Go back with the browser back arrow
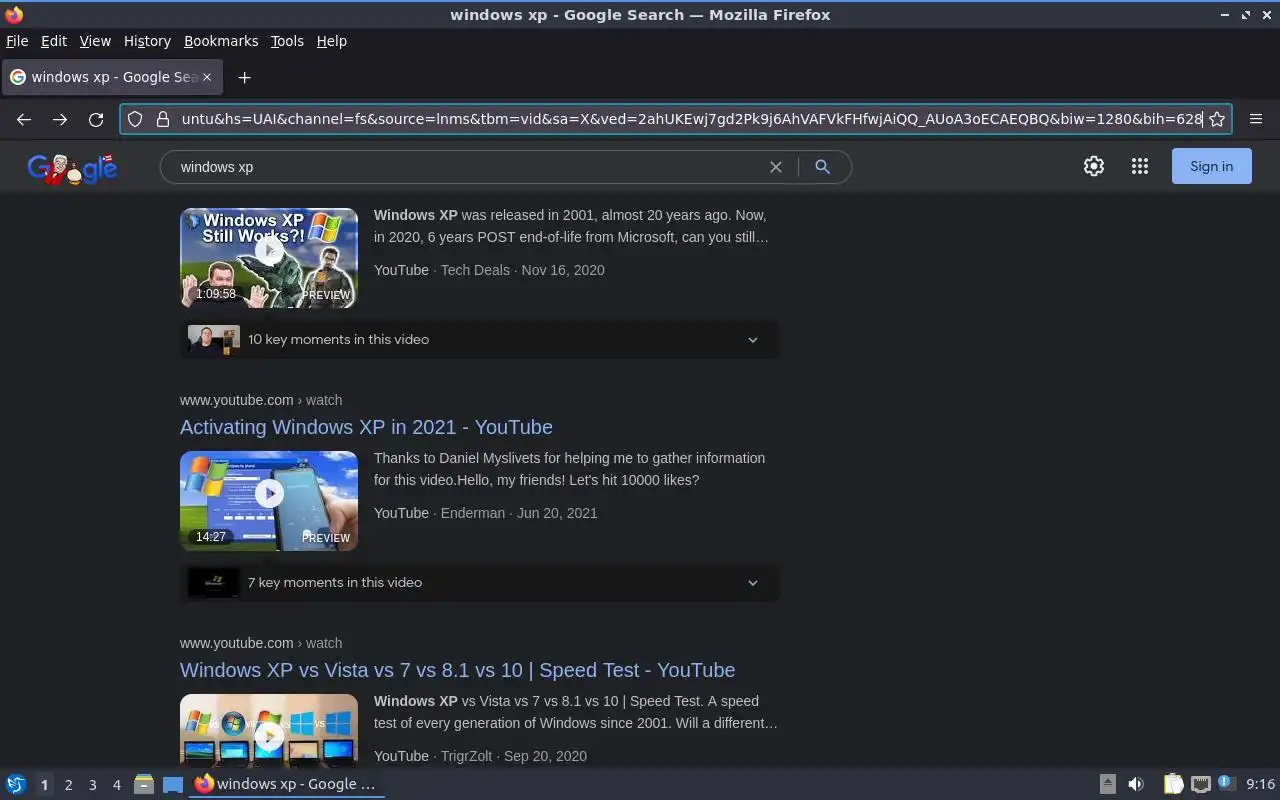The height and width of the screenshot is (800, 1280). pyautogui.click(x=24, y=119)
